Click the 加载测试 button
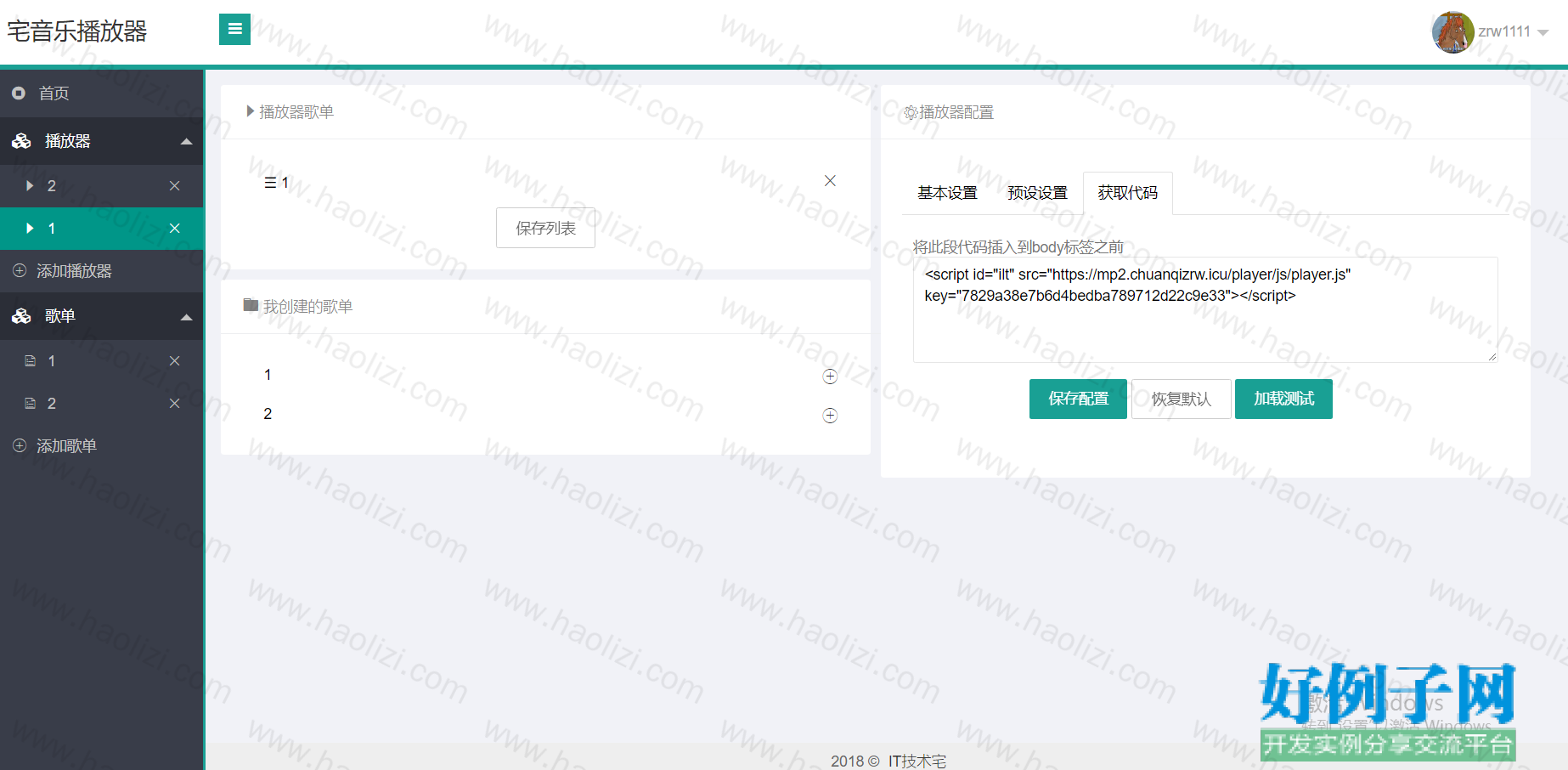The height and width of the screenshot is (770, 1568). click(1283, 399)
